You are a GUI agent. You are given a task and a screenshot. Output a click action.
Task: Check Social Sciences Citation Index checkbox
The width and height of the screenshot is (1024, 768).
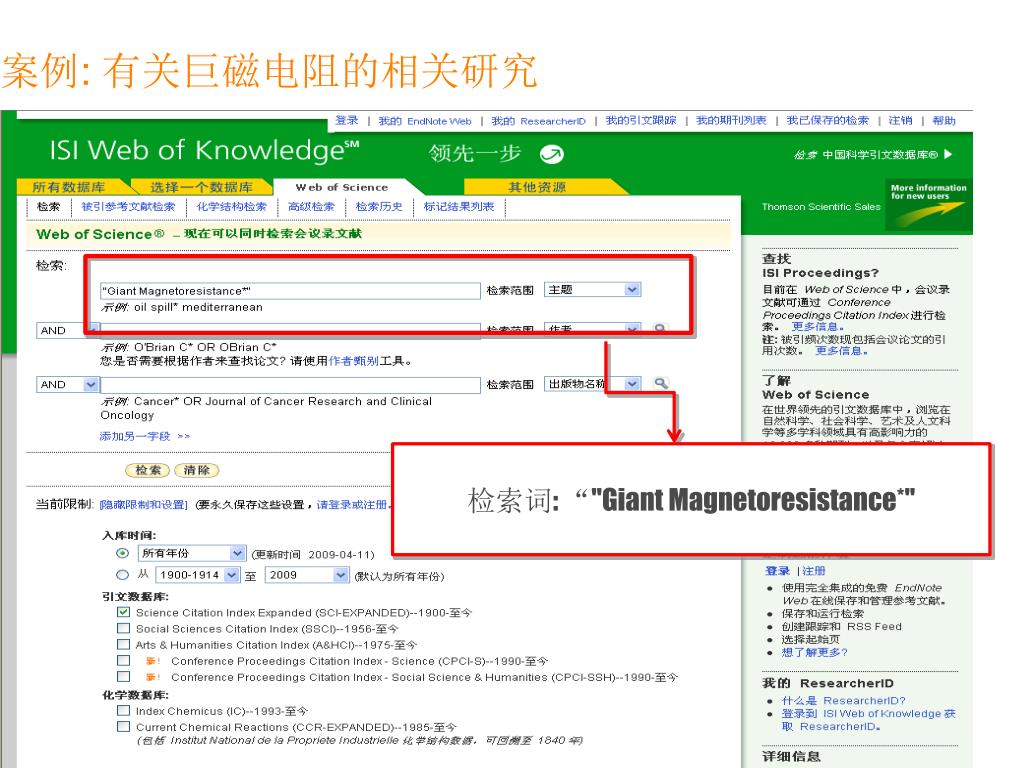pyautogui.click(x=123, y=628)
